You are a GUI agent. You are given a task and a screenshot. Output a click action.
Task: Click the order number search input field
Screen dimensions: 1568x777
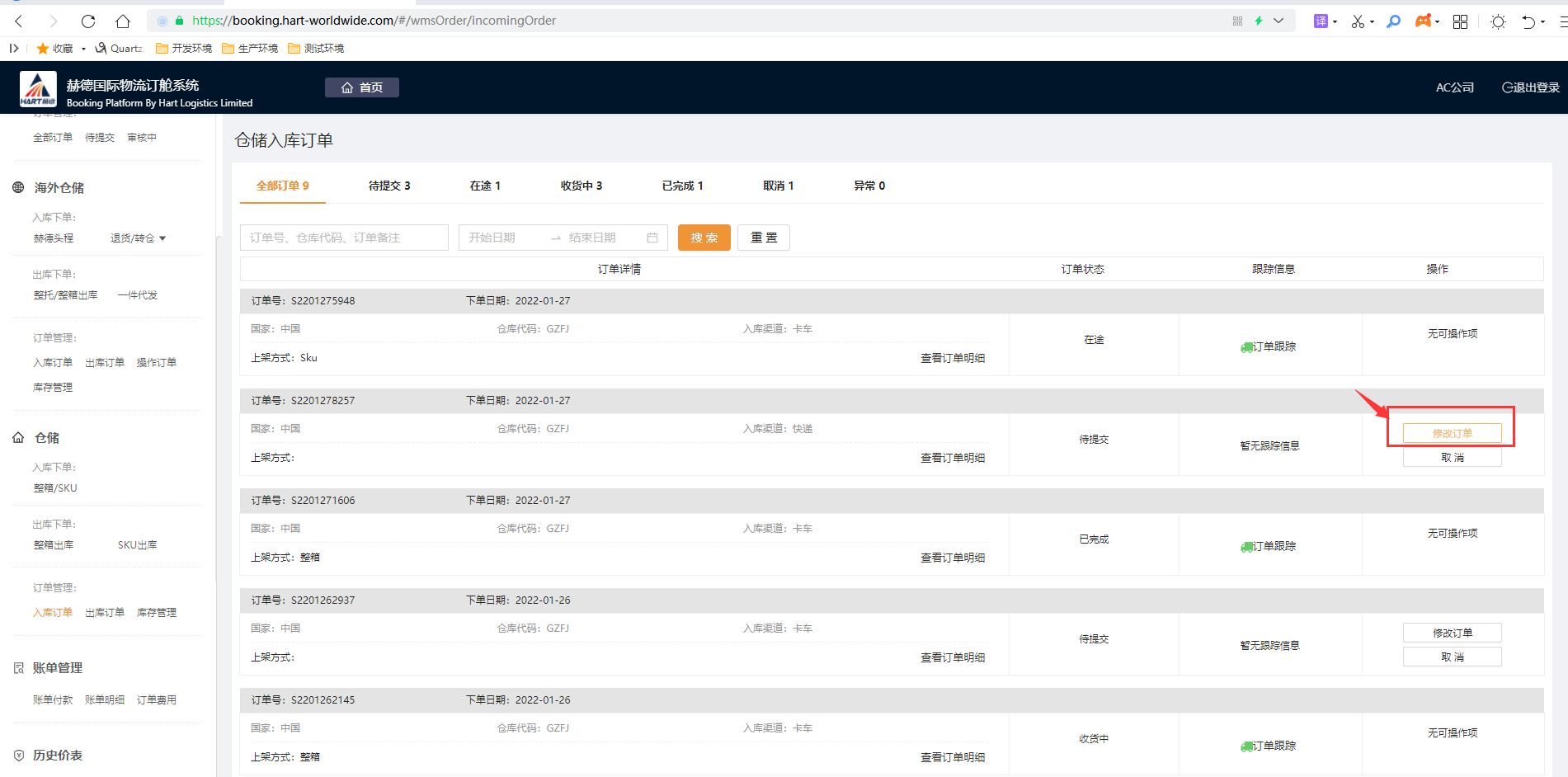(x=344, y=238)
